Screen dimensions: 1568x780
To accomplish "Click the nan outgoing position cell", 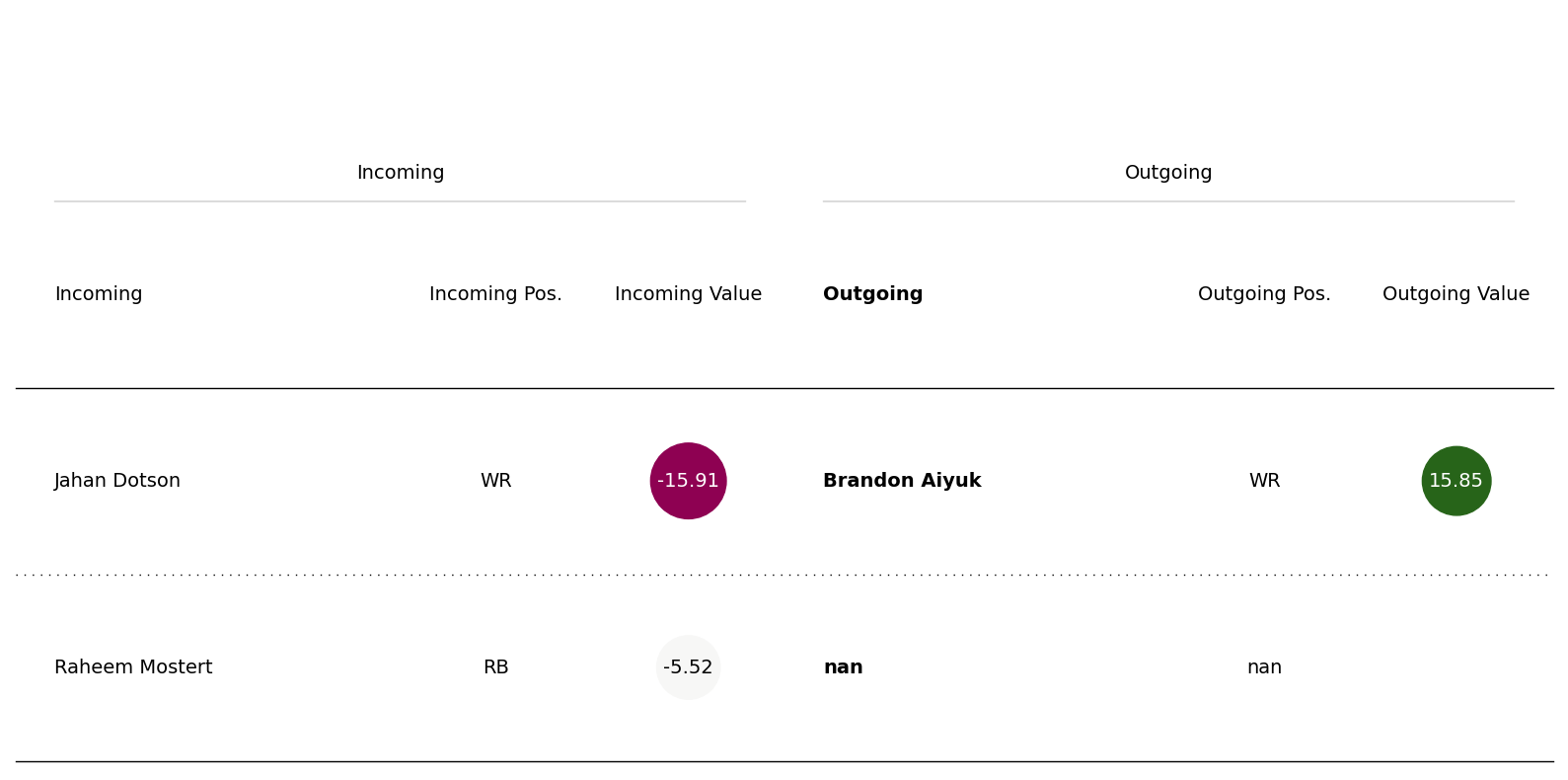I will [x=1264, y=667].
